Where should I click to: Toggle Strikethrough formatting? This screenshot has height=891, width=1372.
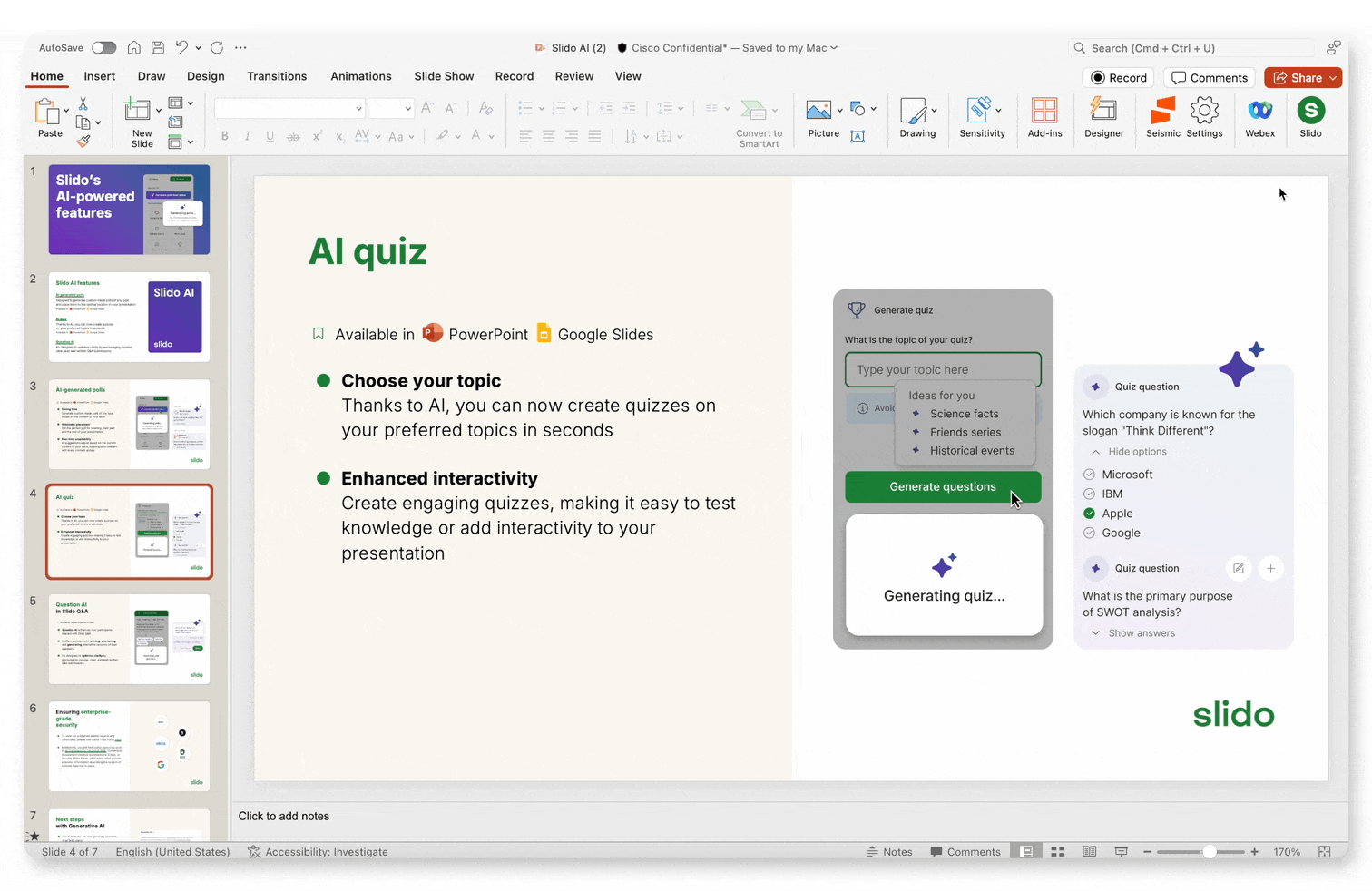(x=293, y=136)
